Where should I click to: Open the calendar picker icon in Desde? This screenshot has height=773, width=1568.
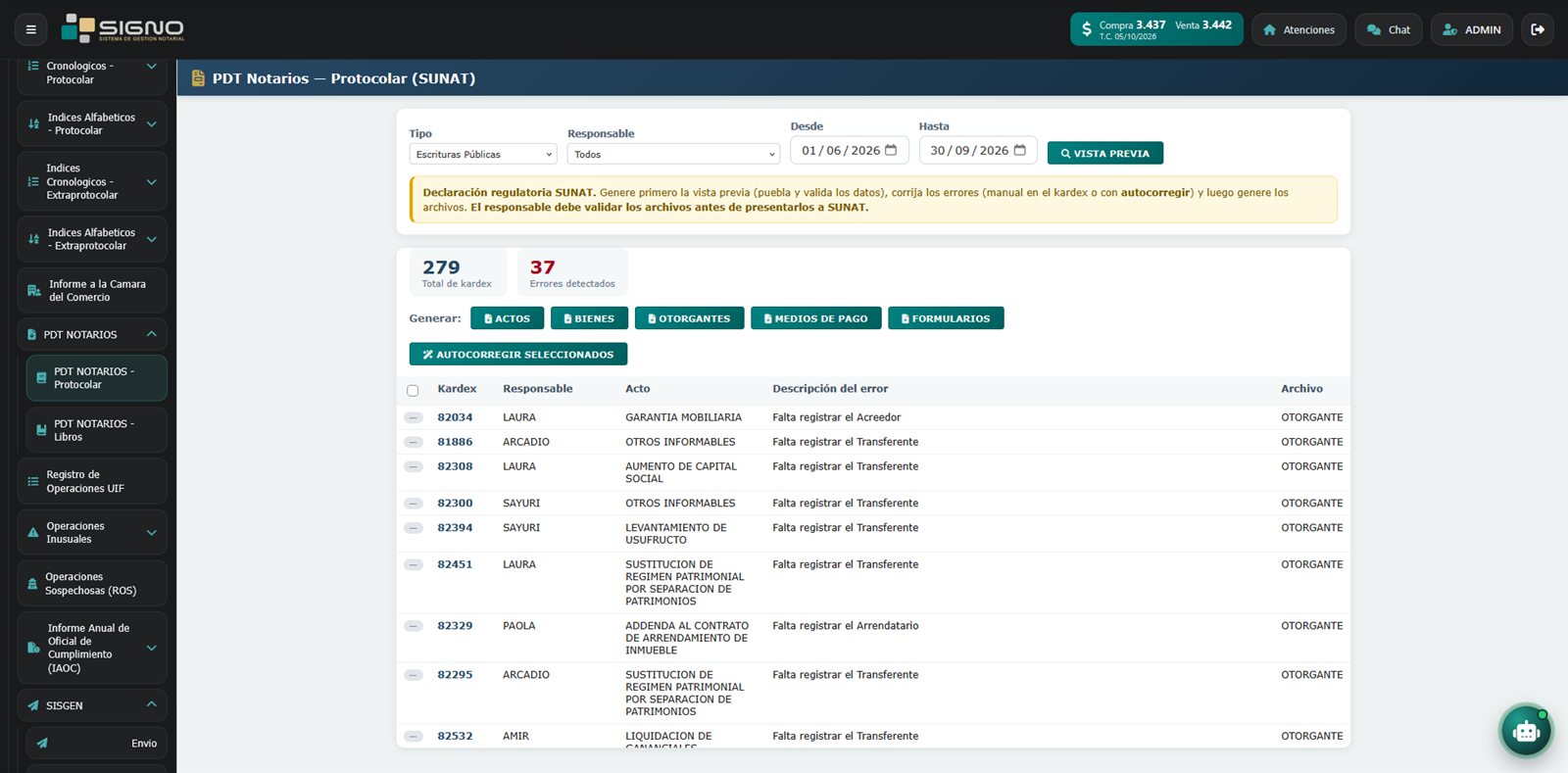click(891, 150)
